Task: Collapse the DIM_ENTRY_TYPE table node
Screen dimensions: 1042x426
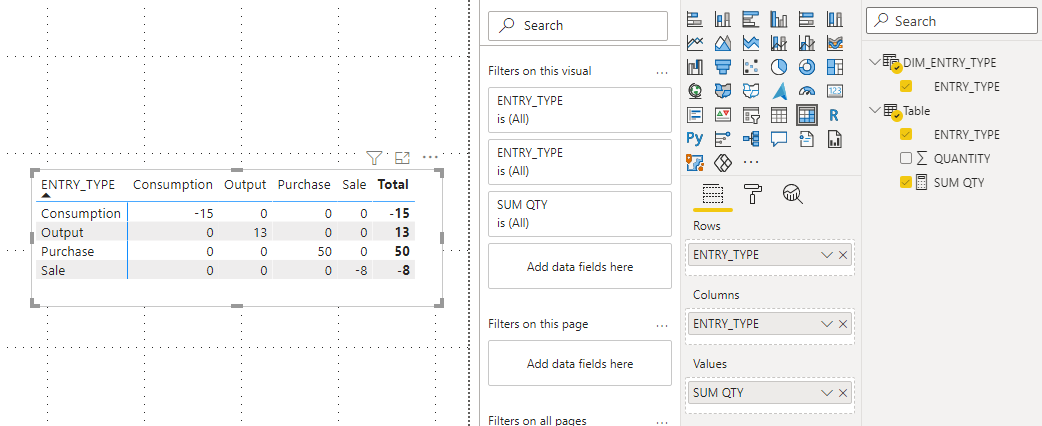Action: [x=874, y=62]
